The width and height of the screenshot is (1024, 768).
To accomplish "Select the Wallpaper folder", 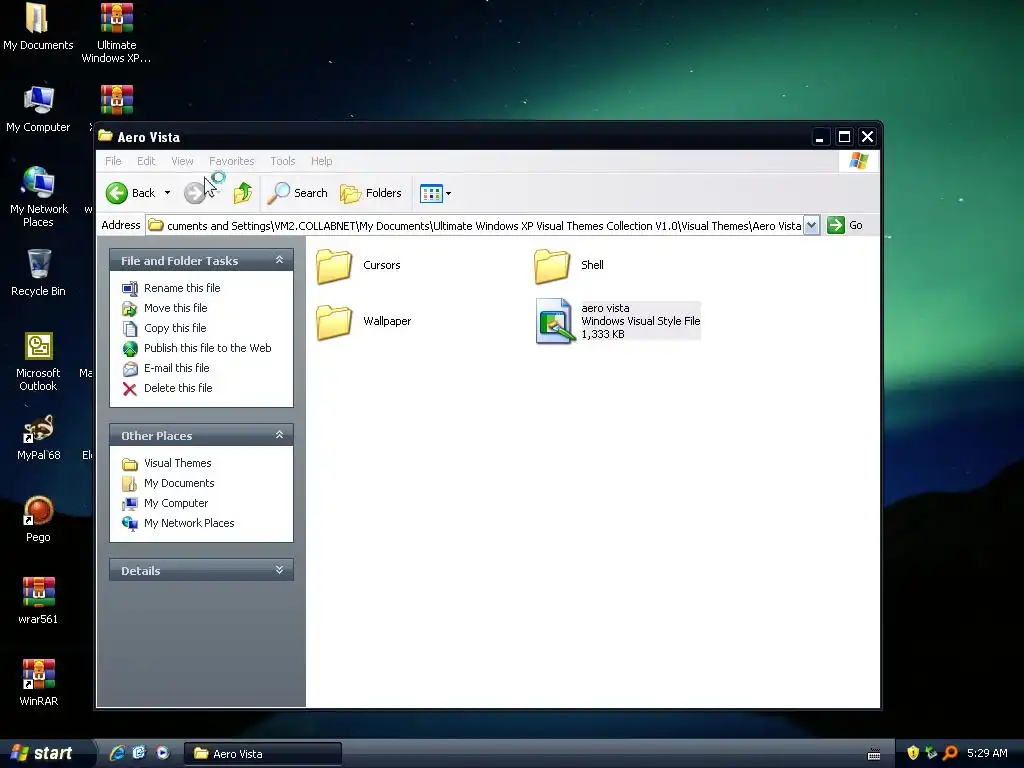I will coord(364,321).
